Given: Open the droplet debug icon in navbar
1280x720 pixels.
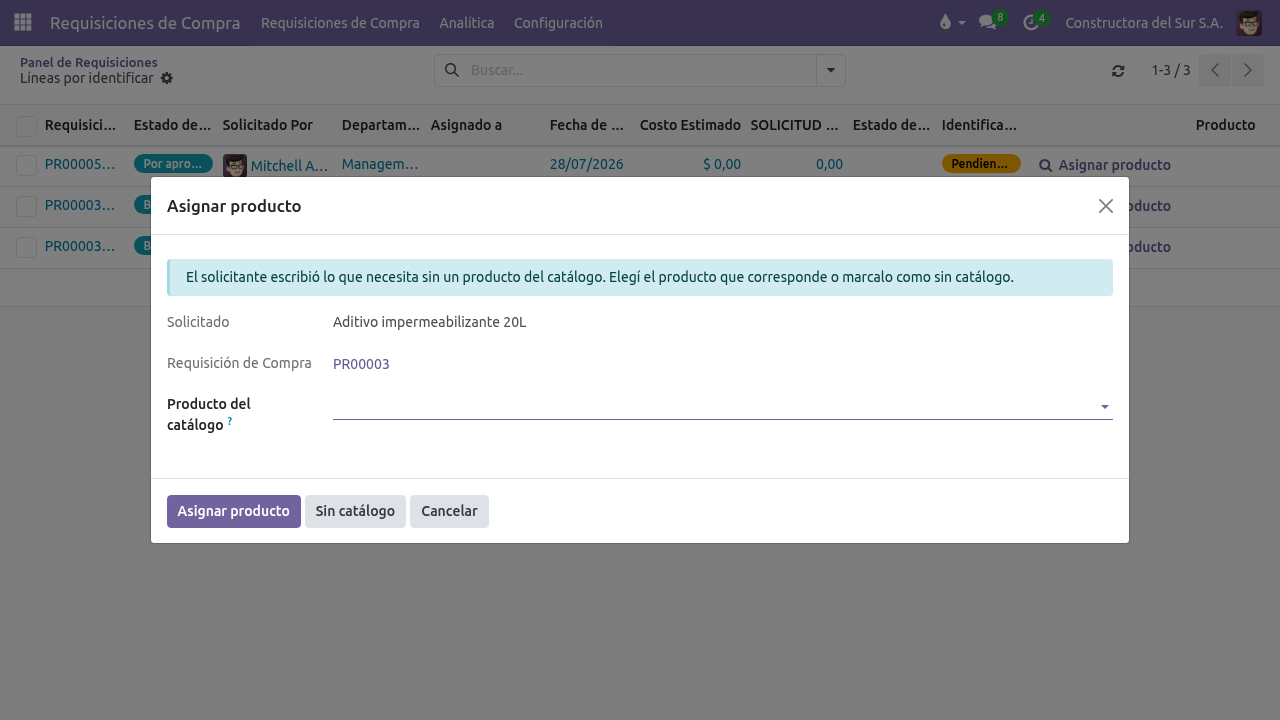Looking at the screenshot, I should point(945,22).
